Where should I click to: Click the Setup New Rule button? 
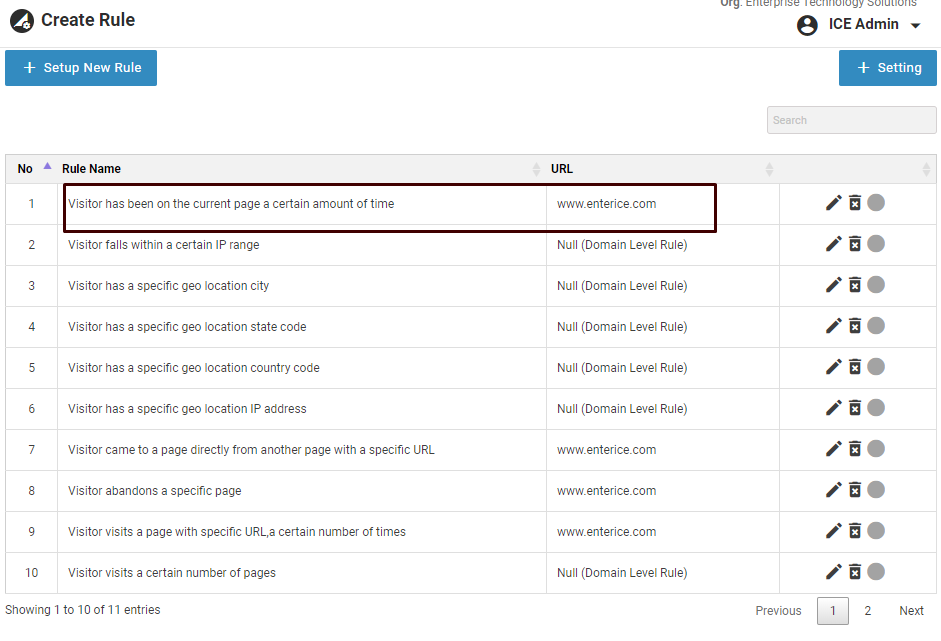click(81, 68)
